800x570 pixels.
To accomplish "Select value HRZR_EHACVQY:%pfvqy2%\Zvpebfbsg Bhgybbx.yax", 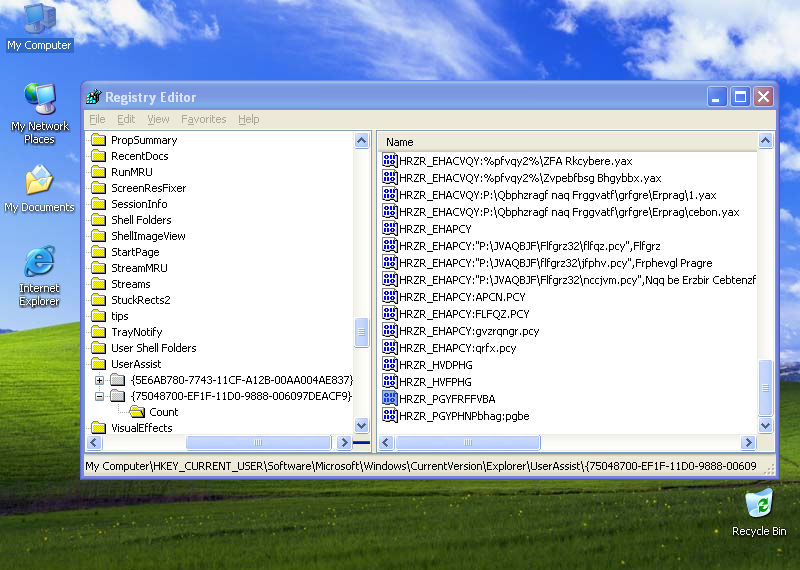I will coord(530,178).
